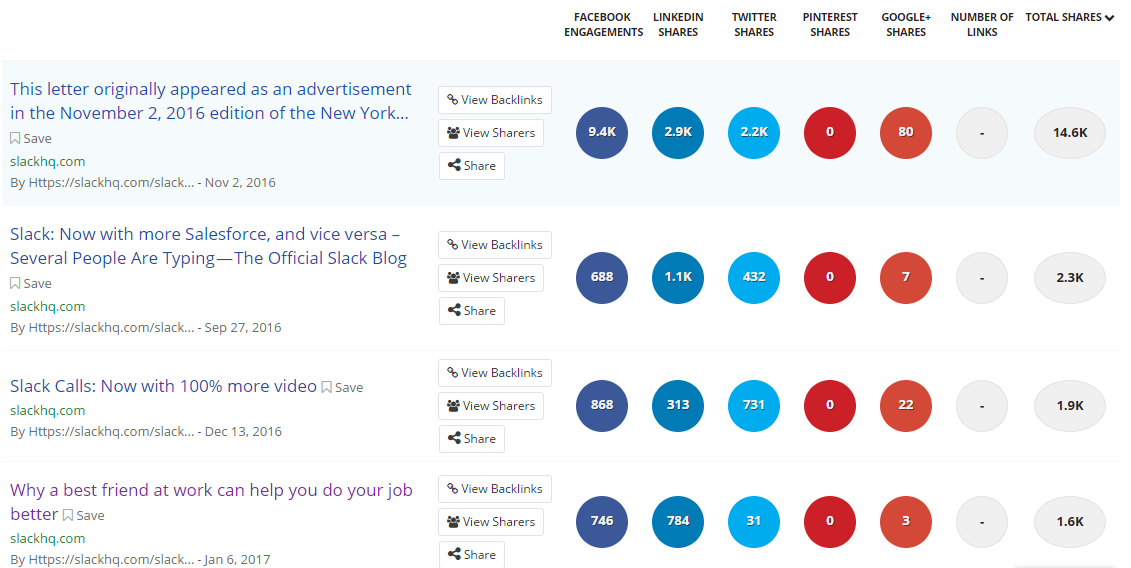This screenshot has width=1131, height=568.
Task: Save the Slack Salesforce blog article
Action: point(31,284)
